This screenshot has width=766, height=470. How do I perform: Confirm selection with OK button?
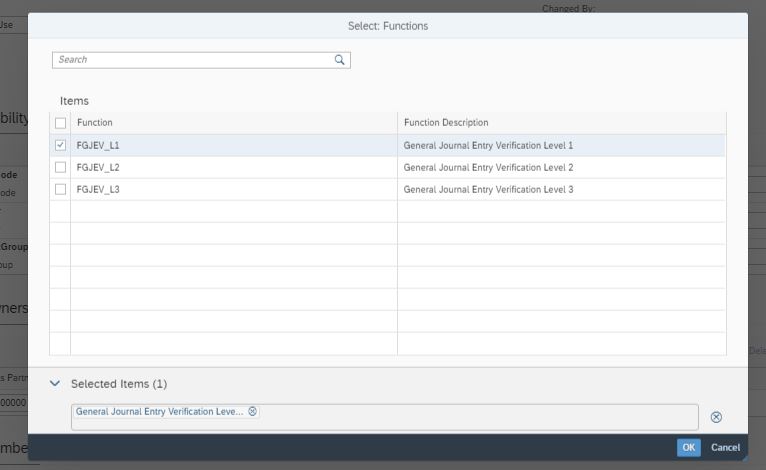coord(688,447)
